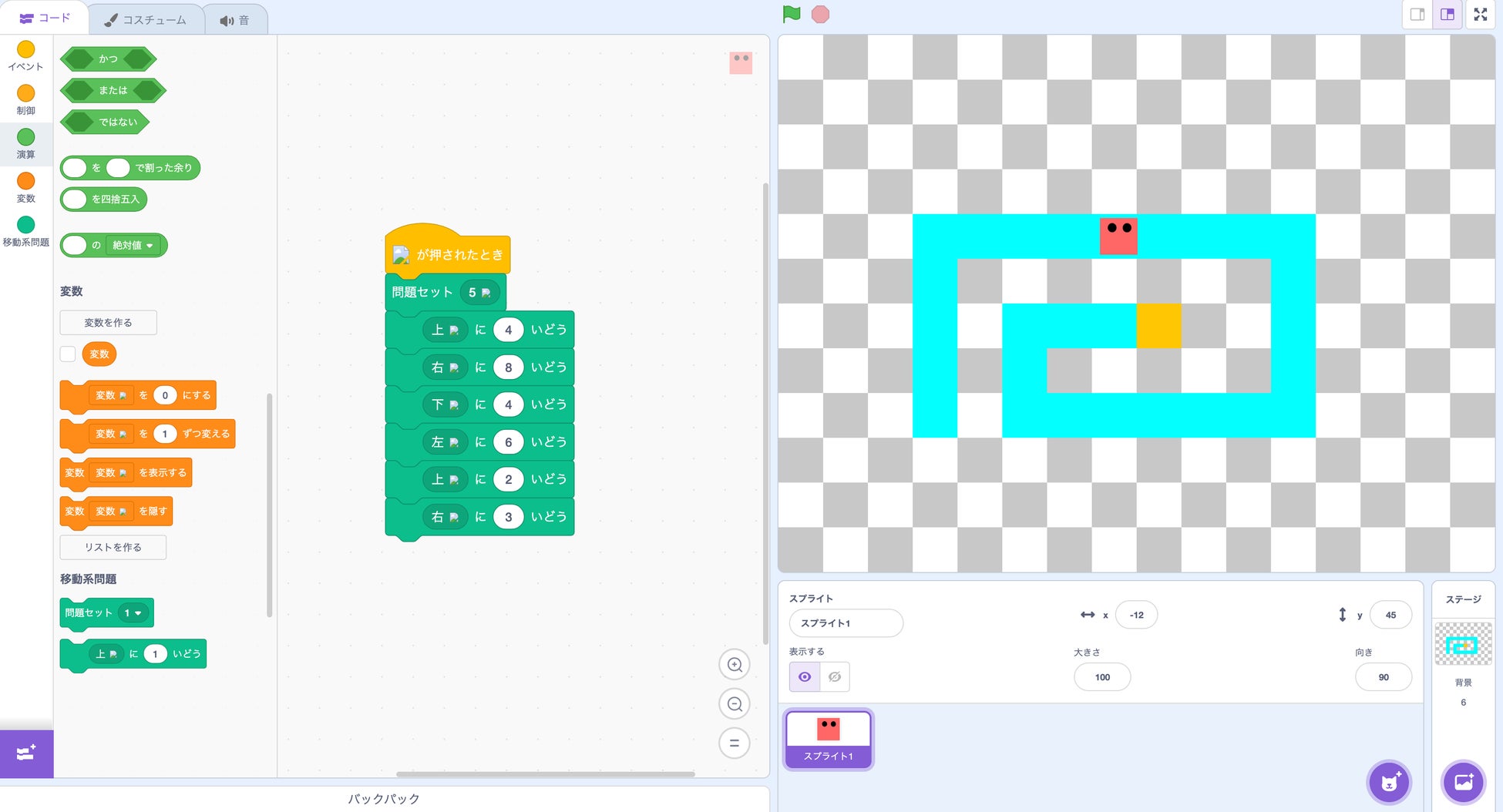Open direction dropdown in palette 上 に 1 block
The height and width of the screenshot is (812, 1503).
coord(106,654)
